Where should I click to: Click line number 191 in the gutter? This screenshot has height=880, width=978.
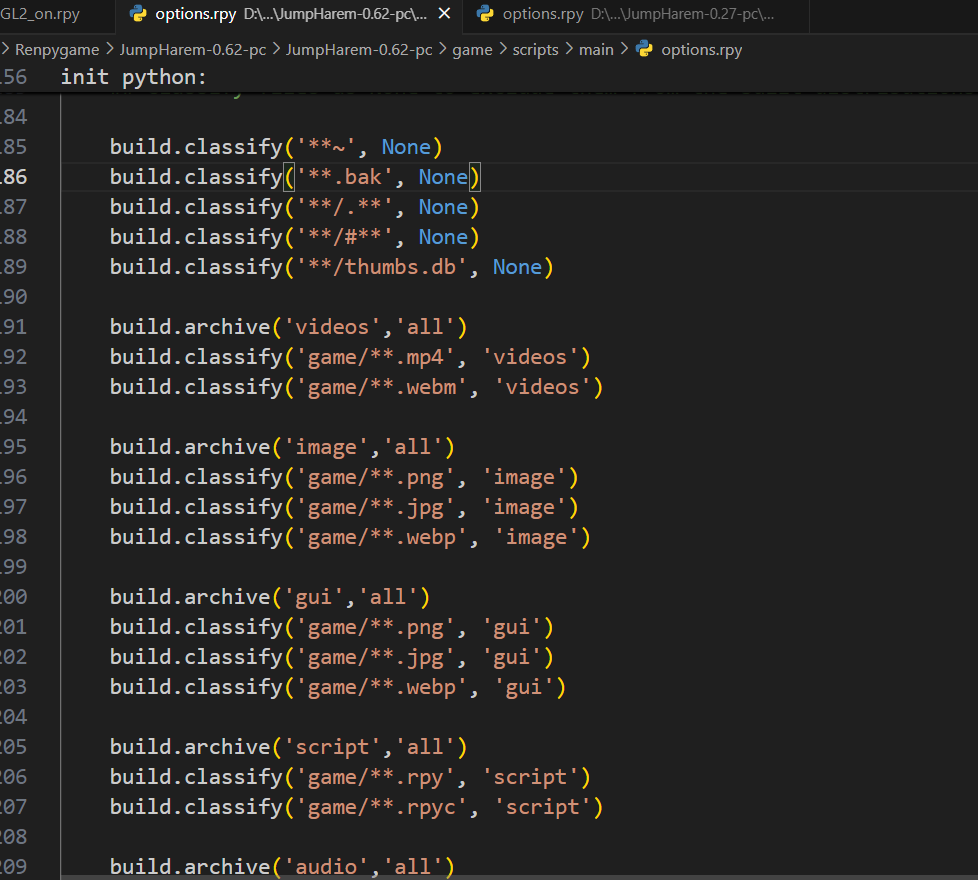click(13, 327)
